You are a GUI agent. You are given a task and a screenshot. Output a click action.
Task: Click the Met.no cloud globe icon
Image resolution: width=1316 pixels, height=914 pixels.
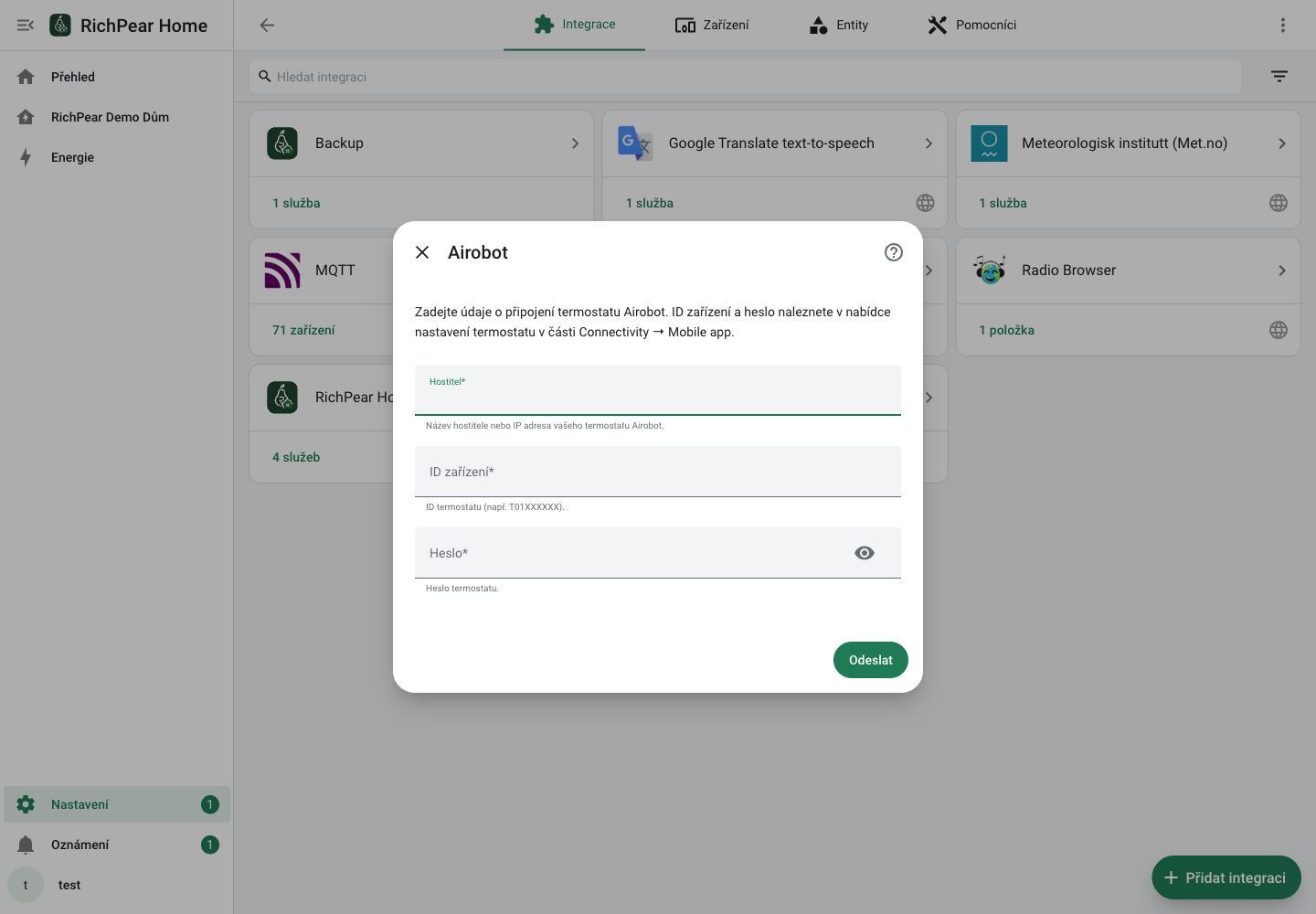pos(1279,203)
